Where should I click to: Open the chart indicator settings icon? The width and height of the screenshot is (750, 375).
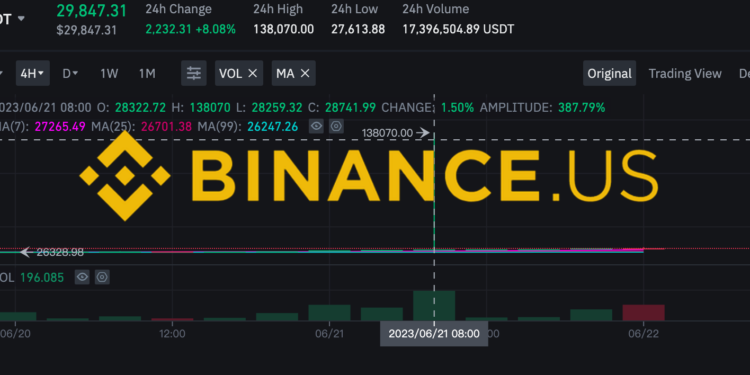click(194, 73)
